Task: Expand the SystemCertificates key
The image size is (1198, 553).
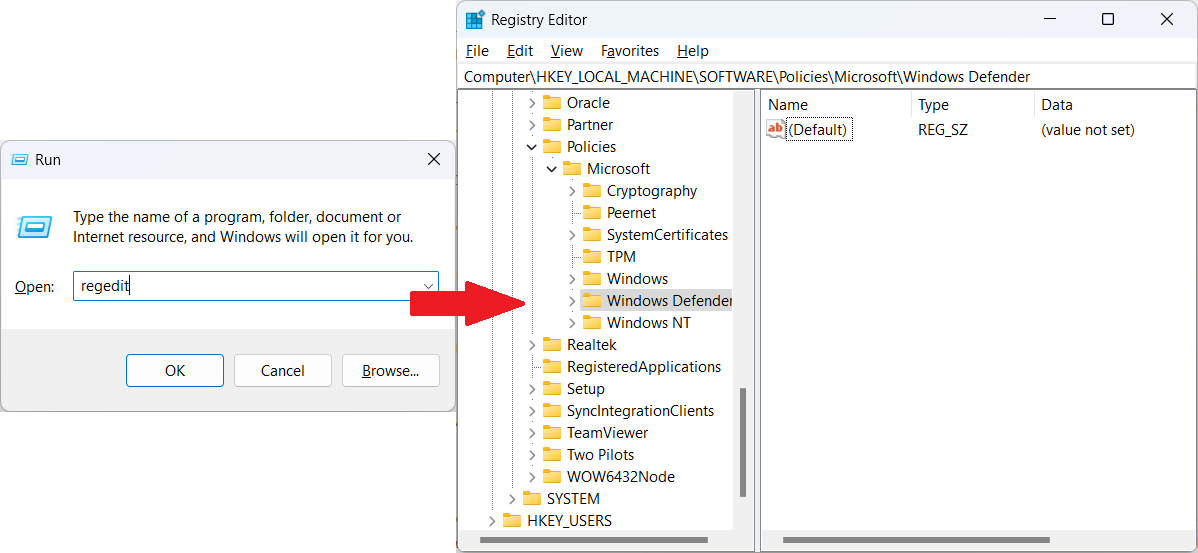Action: click(x=572, y=234)
